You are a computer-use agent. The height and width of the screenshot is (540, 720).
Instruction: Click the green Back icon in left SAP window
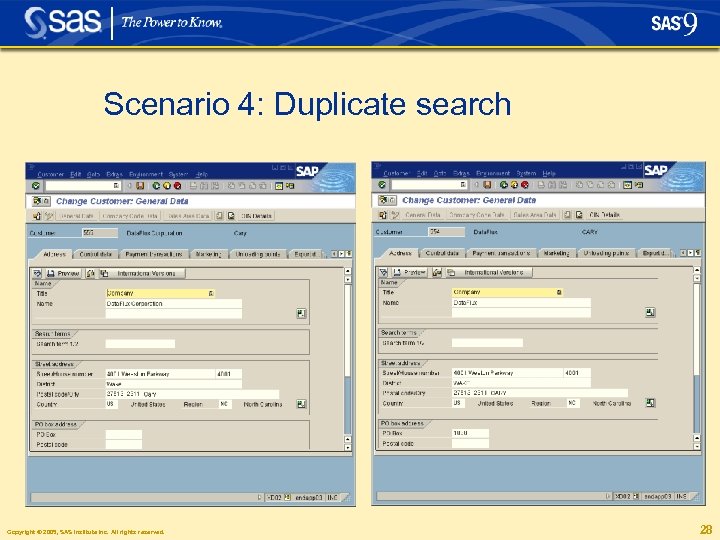click(156, 186)
